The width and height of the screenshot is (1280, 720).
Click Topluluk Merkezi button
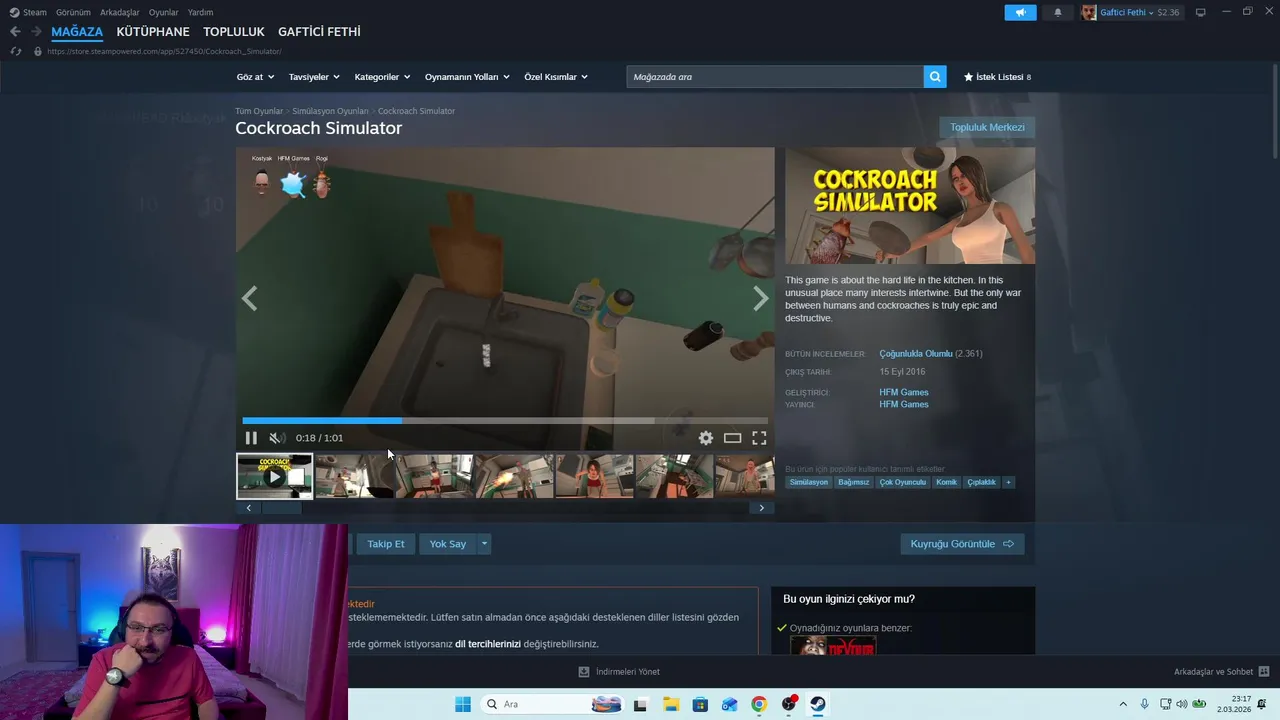coord(987,127)
